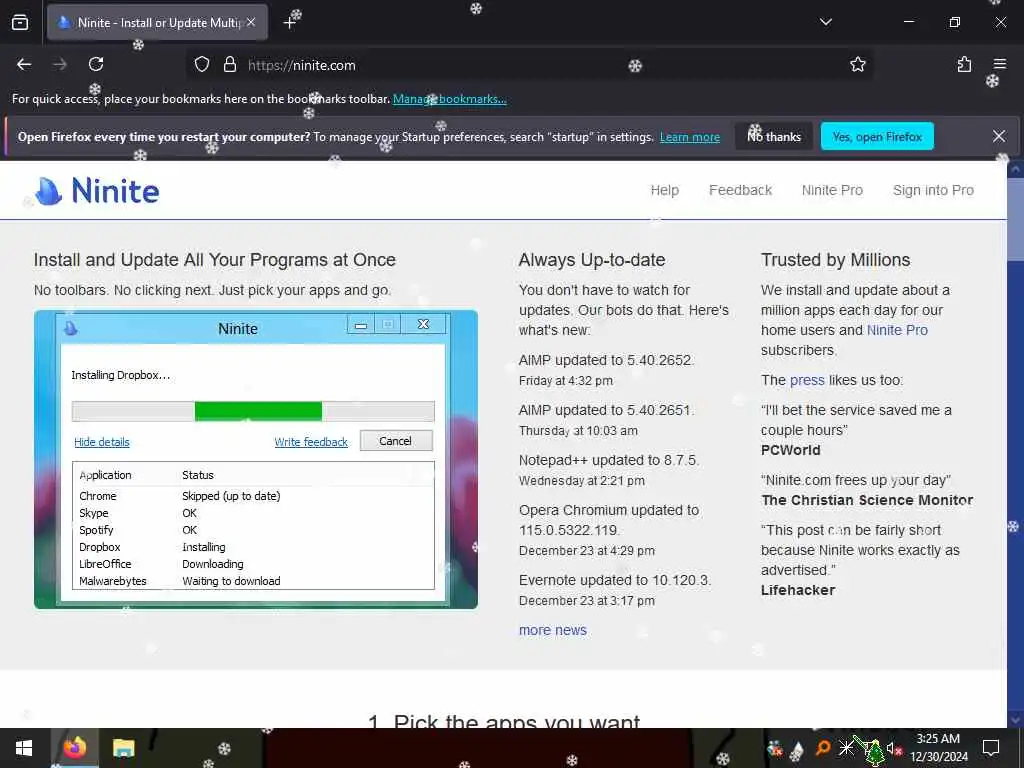Image resolution: width=1024 pixels, height=768 pixels.
Task: Expand the list all tabs chevron
Action: (x=825, y=22)
